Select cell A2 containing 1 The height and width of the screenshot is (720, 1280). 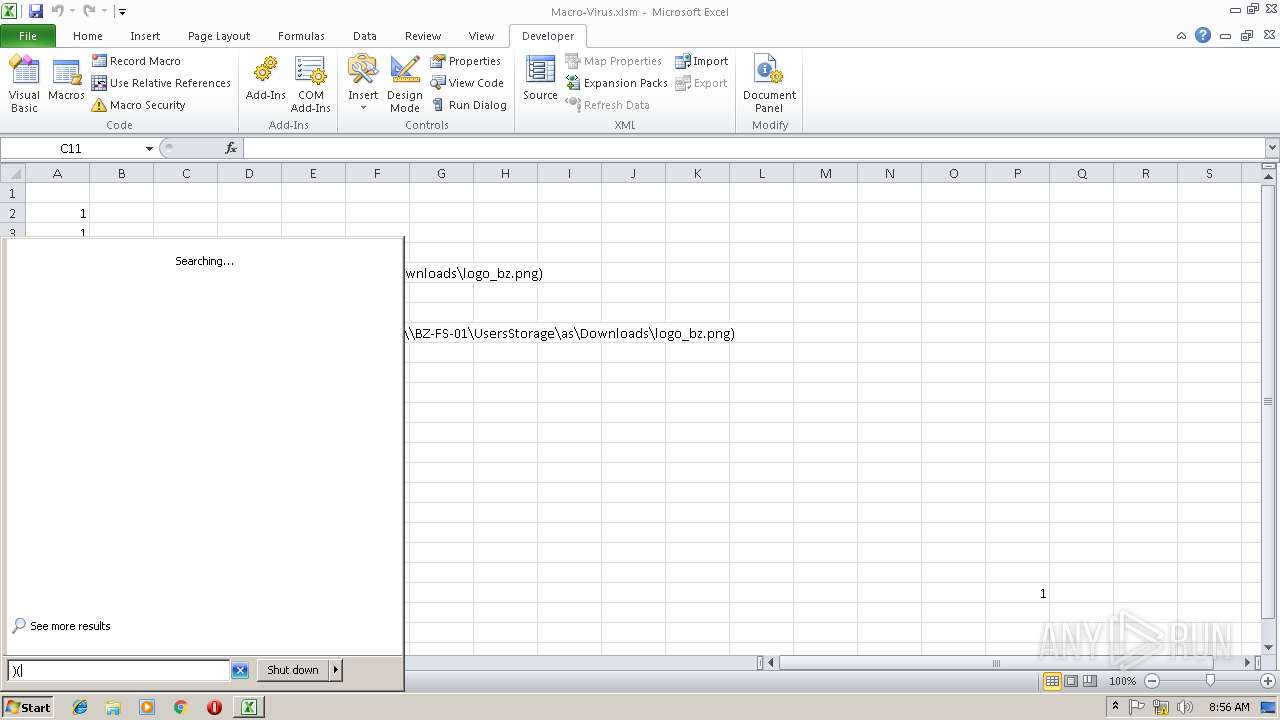[x=57, y=213]
